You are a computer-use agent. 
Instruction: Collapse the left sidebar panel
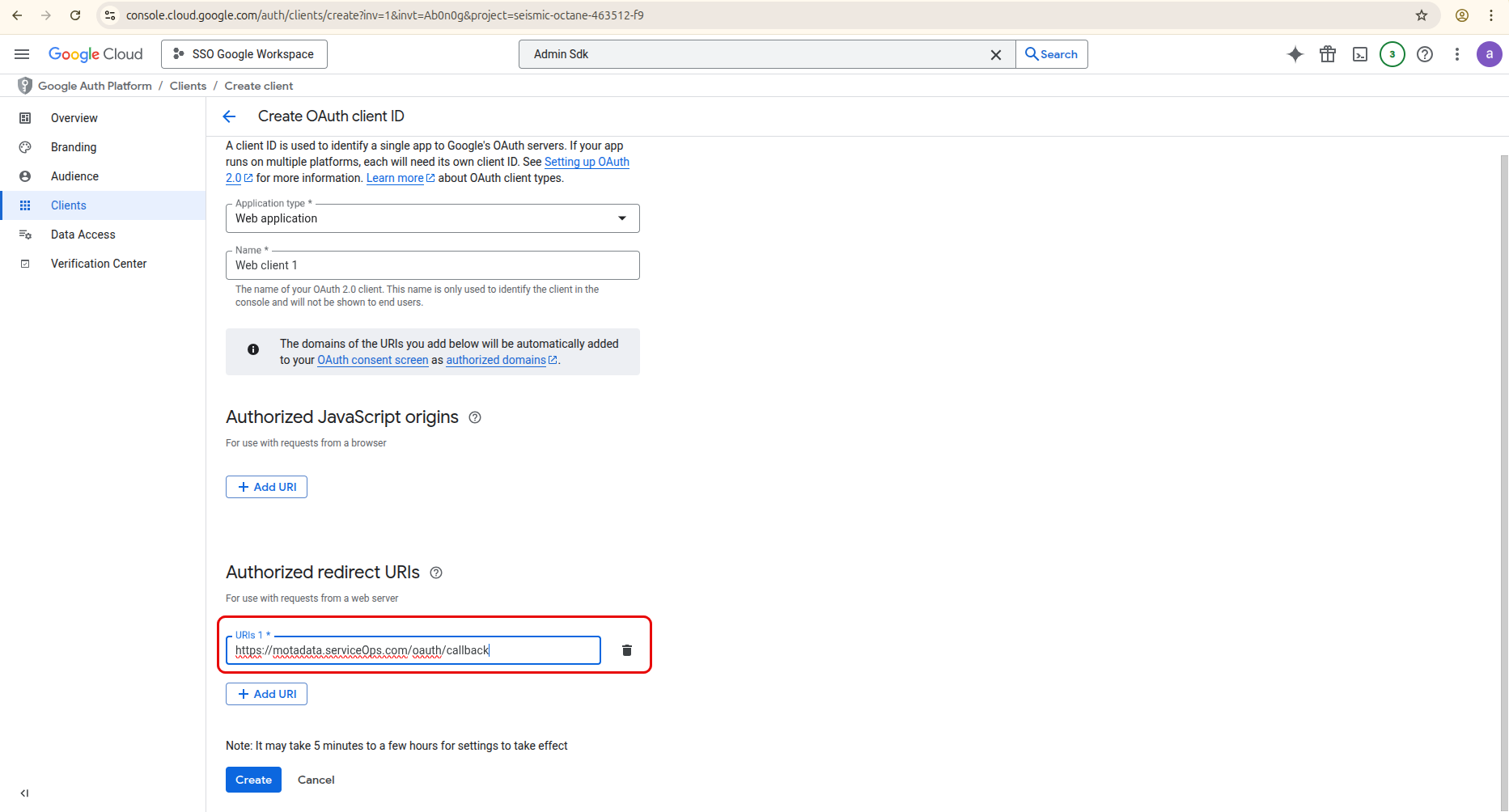[x=24, y=793]
